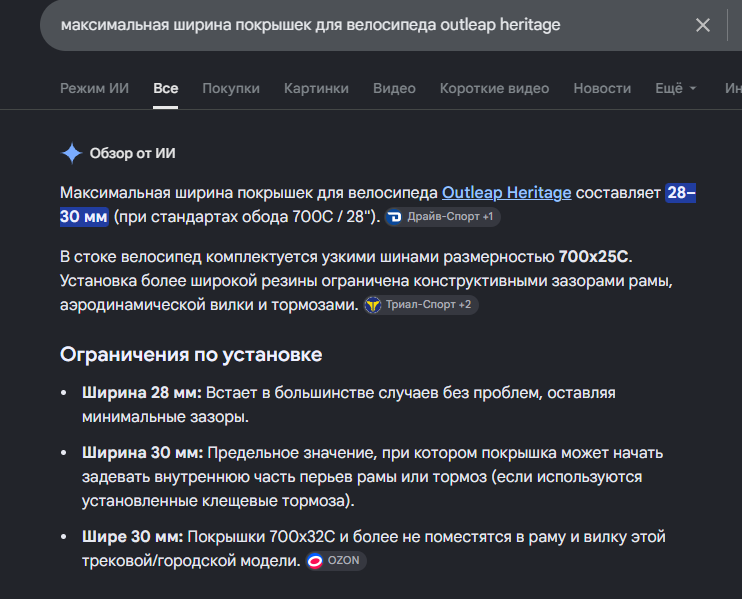Click the Обзор от ИИ heading
Image resolution: width=742 pixels, height=599 pixels.
[x=132, y=153]
